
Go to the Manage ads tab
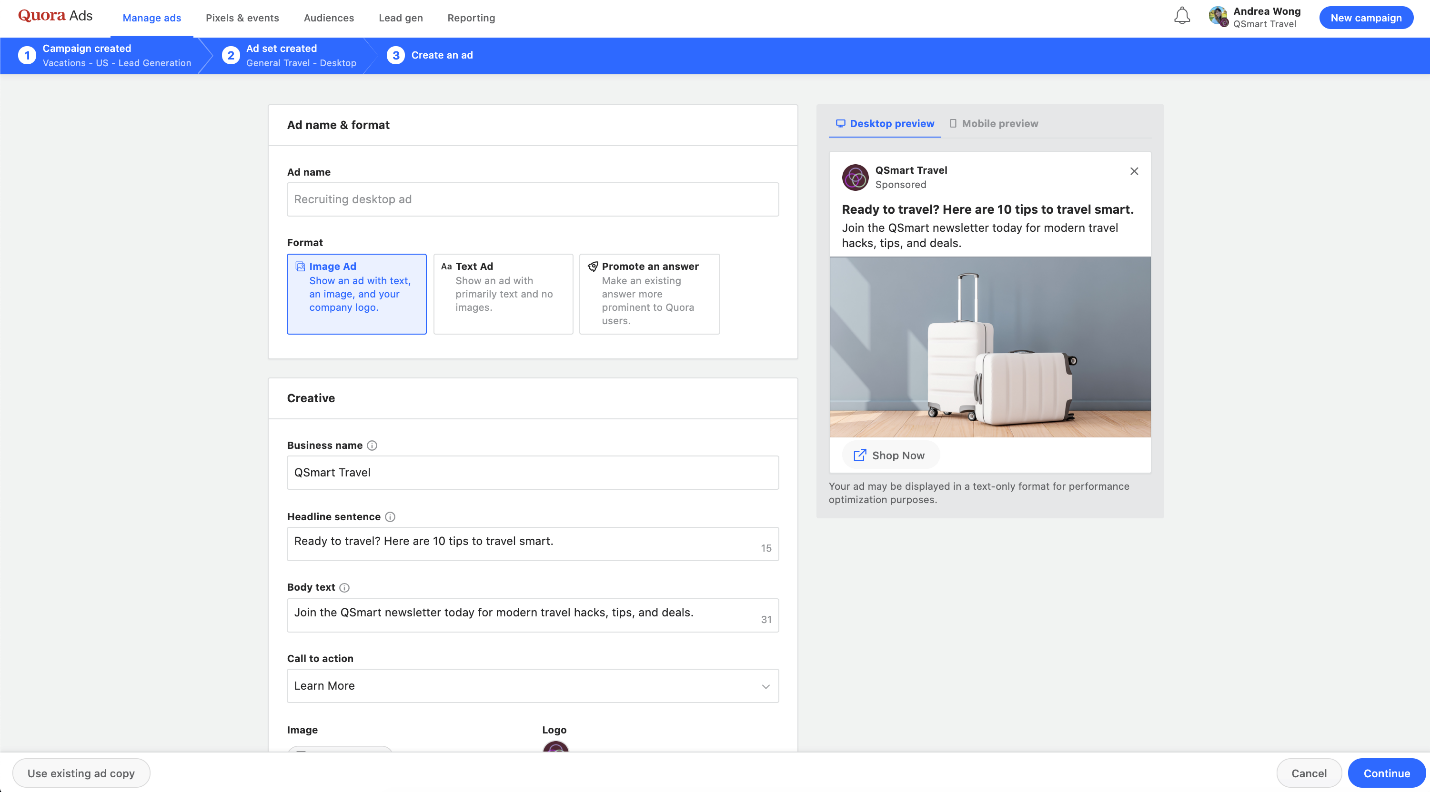tap(152, 18)
